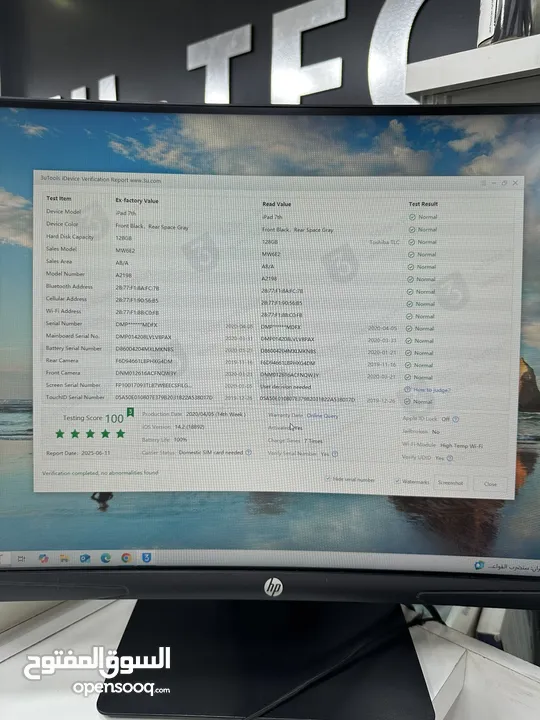The width and height of the screenshot is (540, 720).
Task: Click the Verification completed status message
Action: [100, 472]
